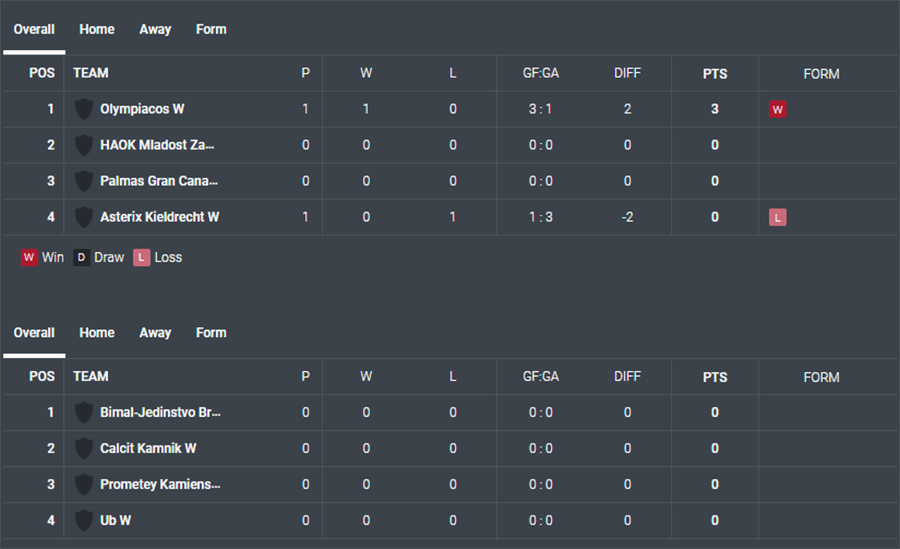Screen dimensions: 900x549
Task: Open the Olympiacos W team link
Action: 142,109
